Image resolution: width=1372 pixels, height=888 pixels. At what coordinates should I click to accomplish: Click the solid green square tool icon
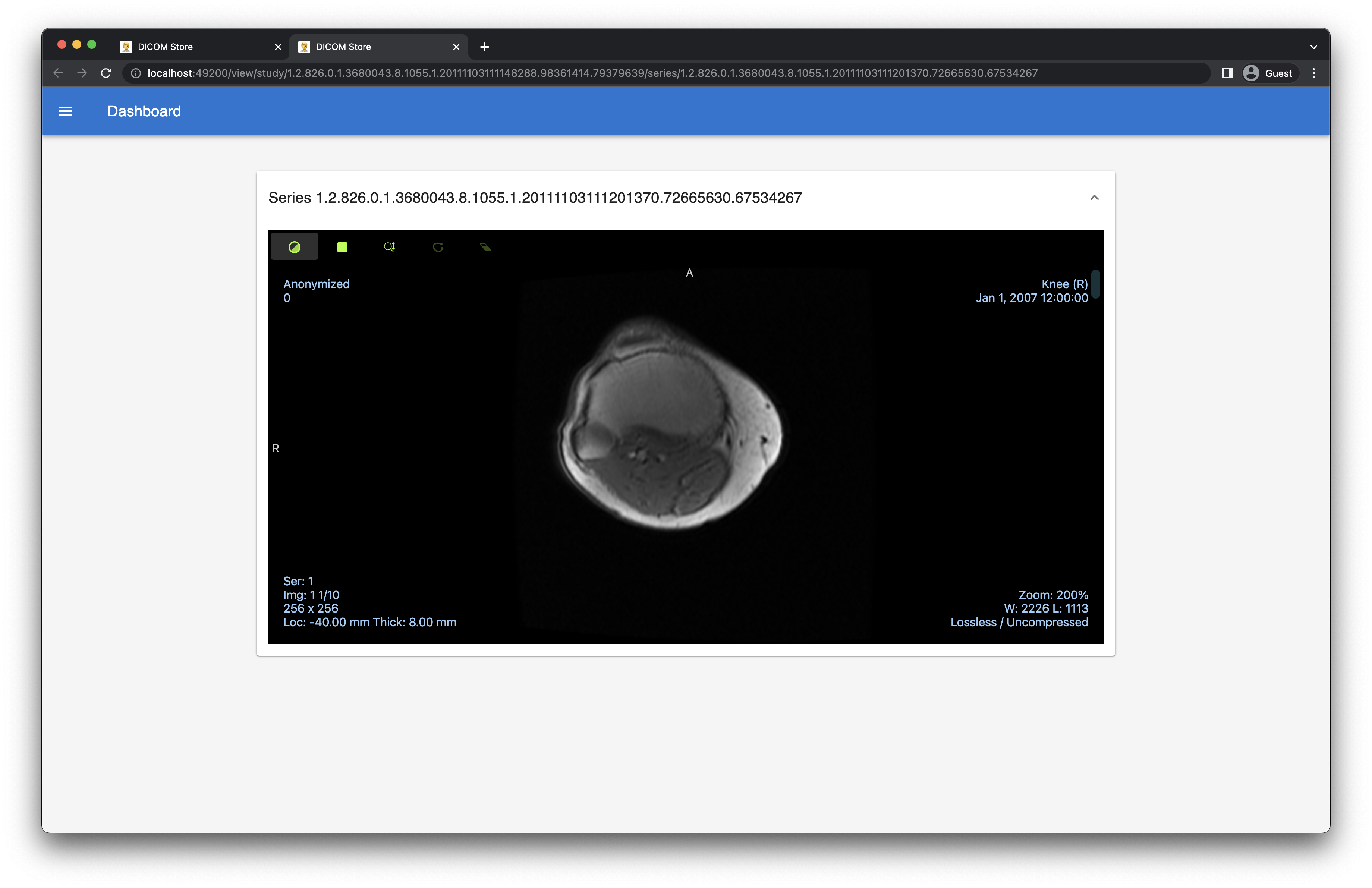342,247
